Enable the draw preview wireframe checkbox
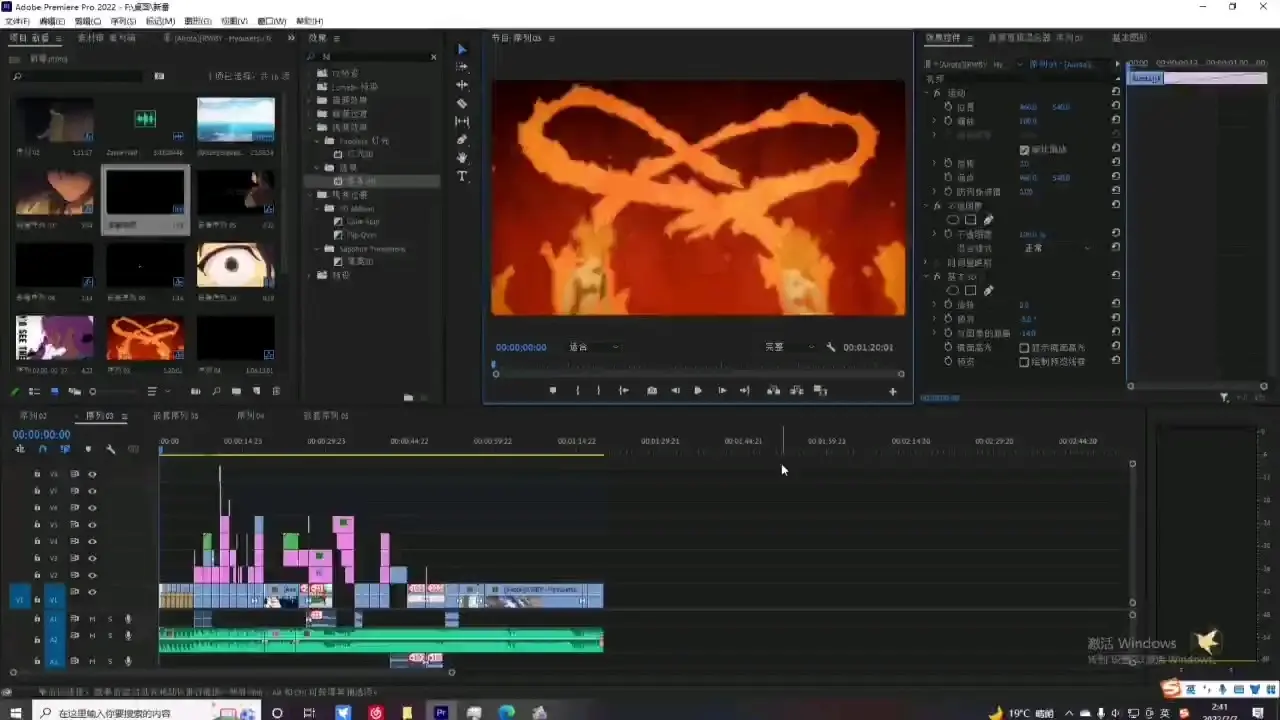Viewport: 1280px width, 720px height. point(1024,362)
